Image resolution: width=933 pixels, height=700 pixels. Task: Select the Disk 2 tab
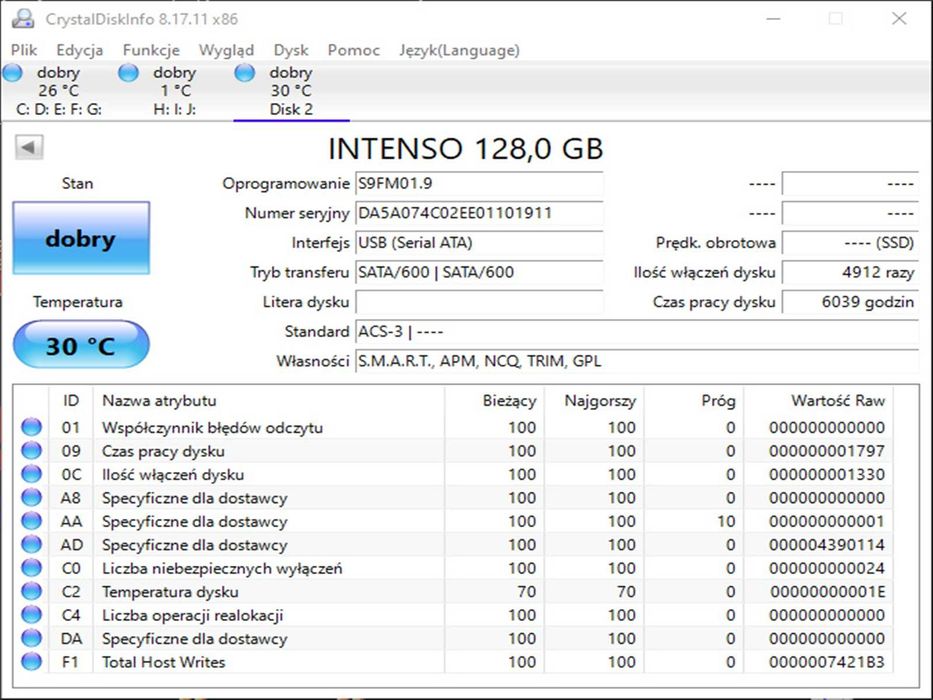point(291,90)
